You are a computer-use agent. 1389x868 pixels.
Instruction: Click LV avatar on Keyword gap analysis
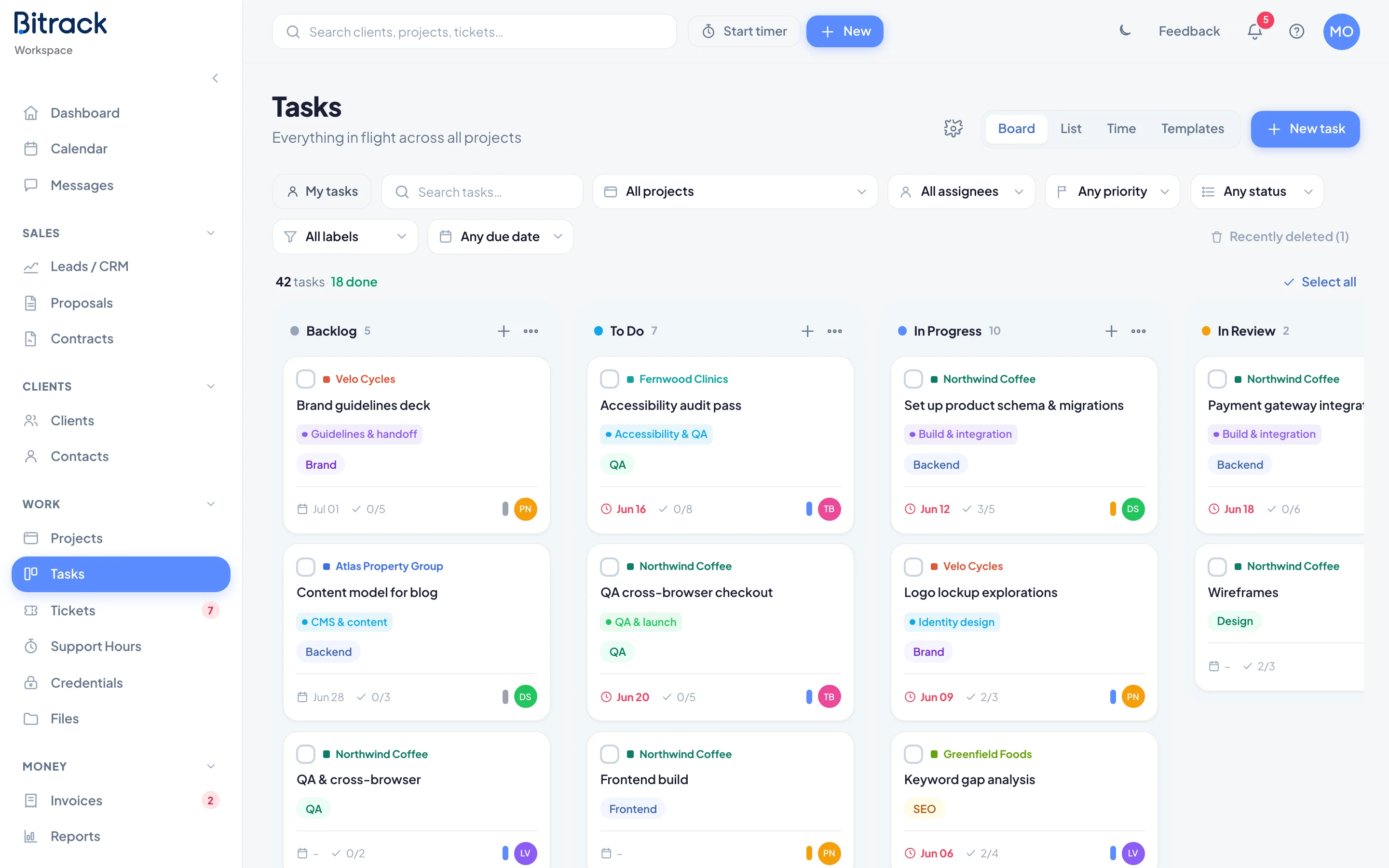click(1132, 853)
